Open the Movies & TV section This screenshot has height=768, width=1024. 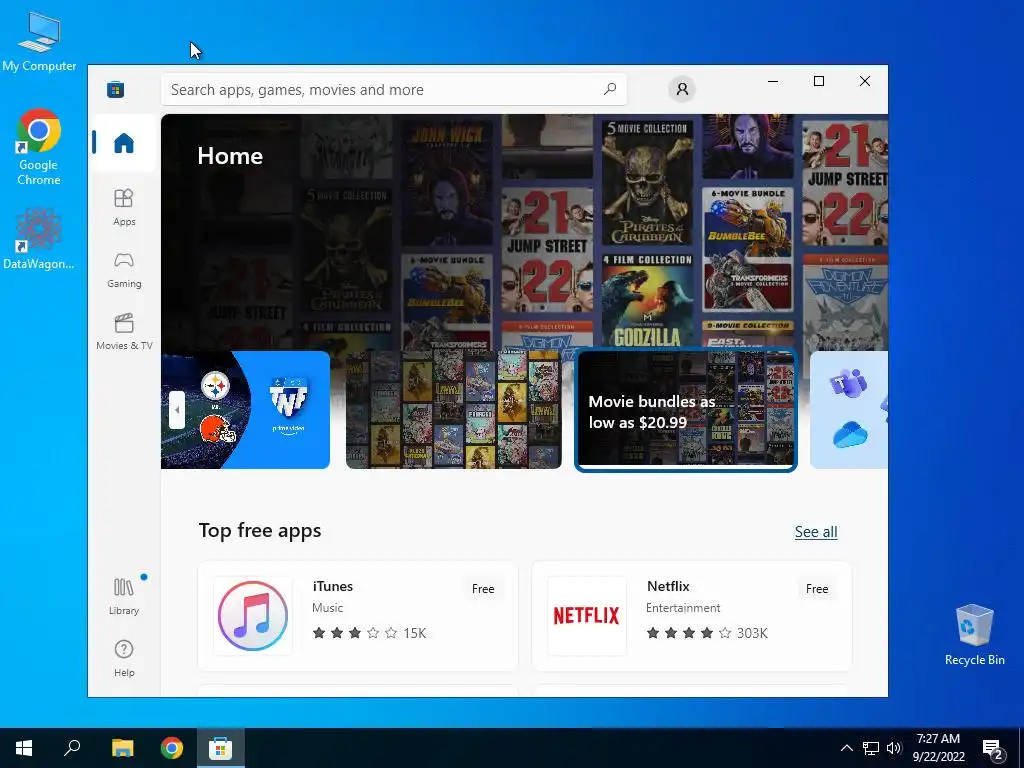click(x=124, y=332)
